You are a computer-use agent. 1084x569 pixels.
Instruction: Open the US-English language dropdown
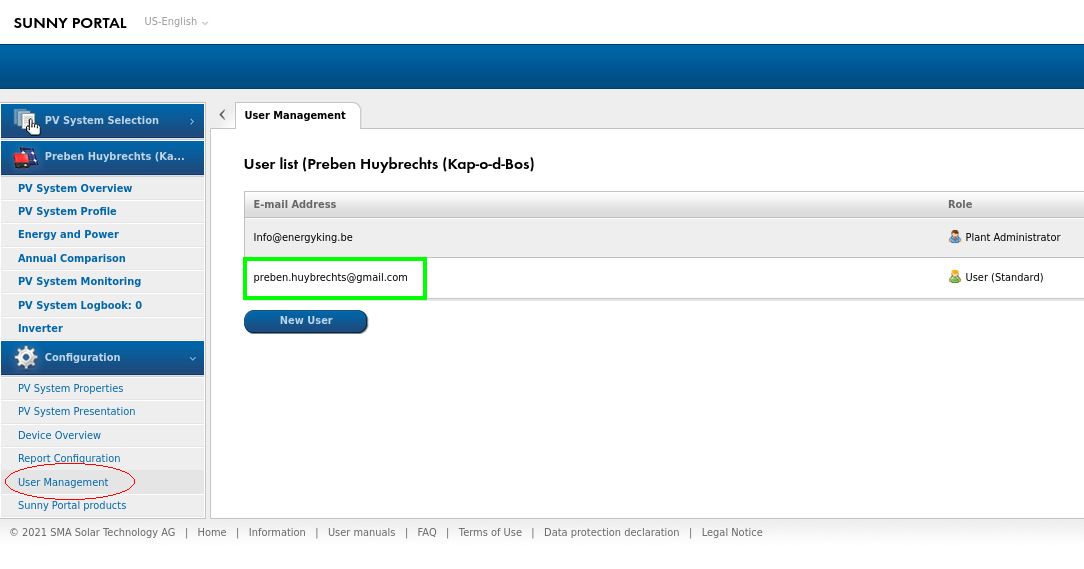pyautogui.click(x=176, y=22)
